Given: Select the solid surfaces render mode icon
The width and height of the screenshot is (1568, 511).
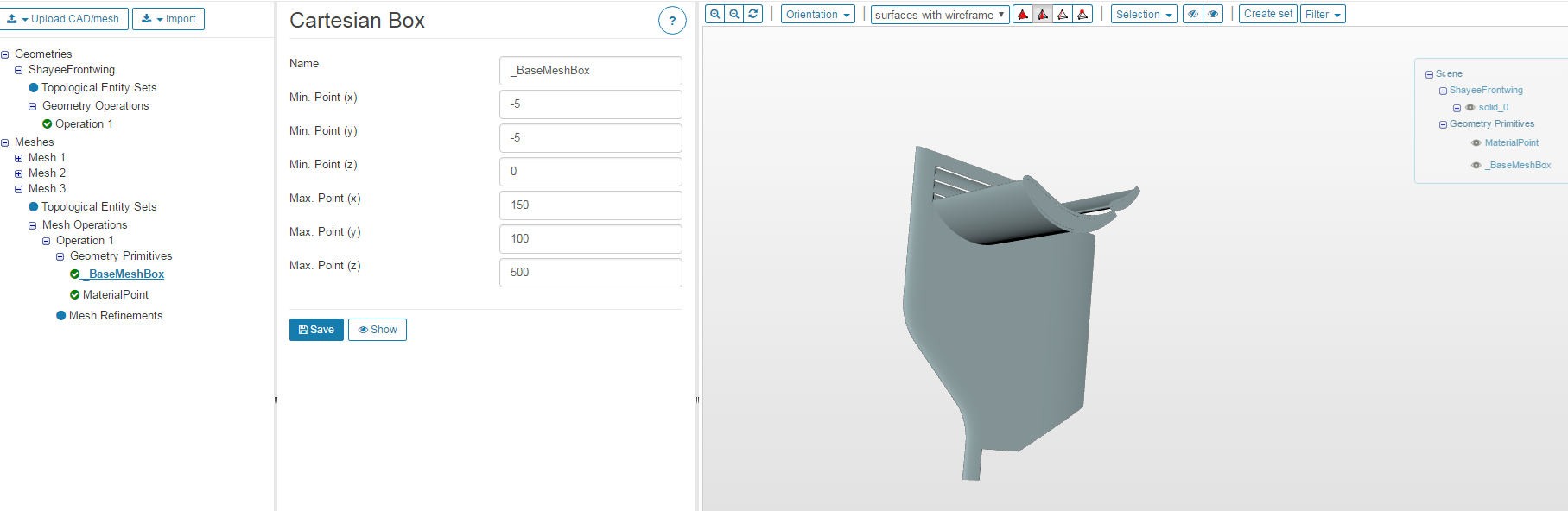Looking at the screenshot, I should pyautogui.click(x=1023, y=14).
